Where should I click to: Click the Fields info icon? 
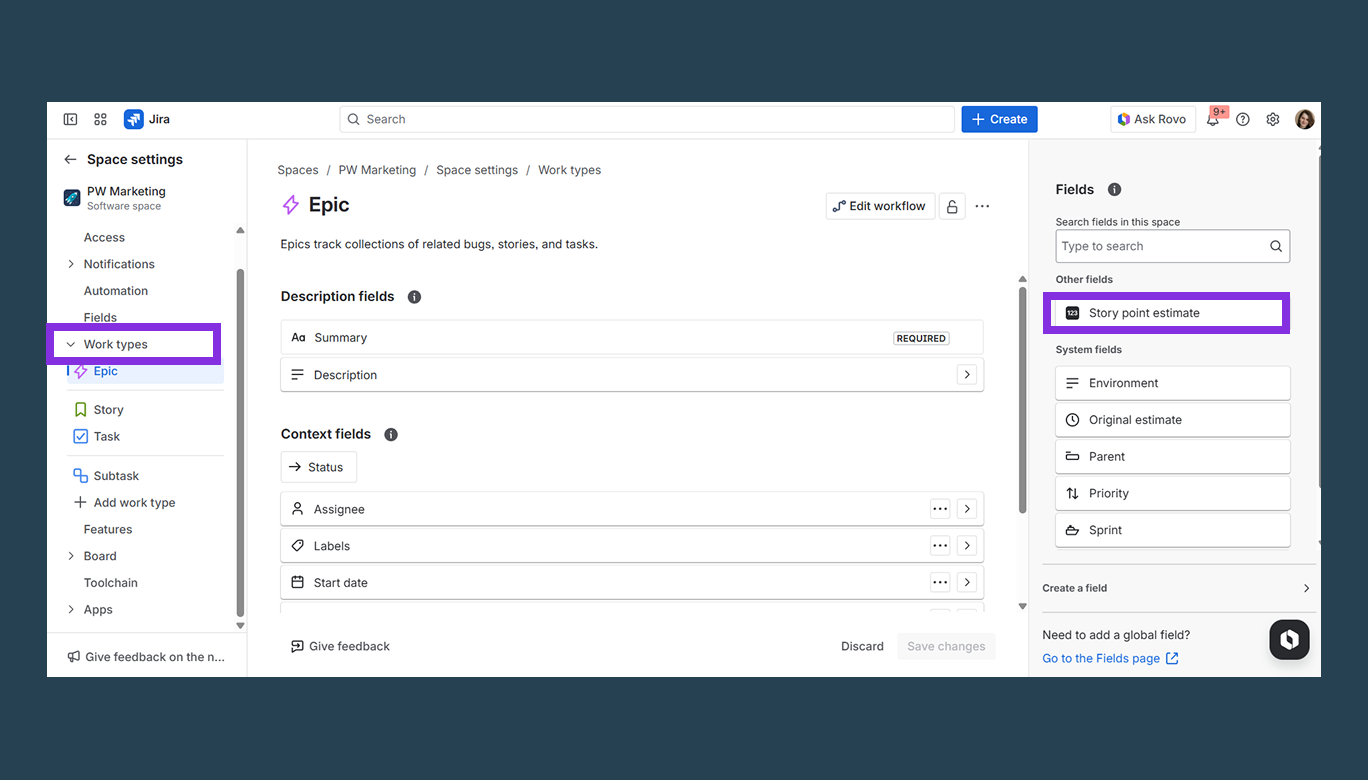click(1114, 189)
